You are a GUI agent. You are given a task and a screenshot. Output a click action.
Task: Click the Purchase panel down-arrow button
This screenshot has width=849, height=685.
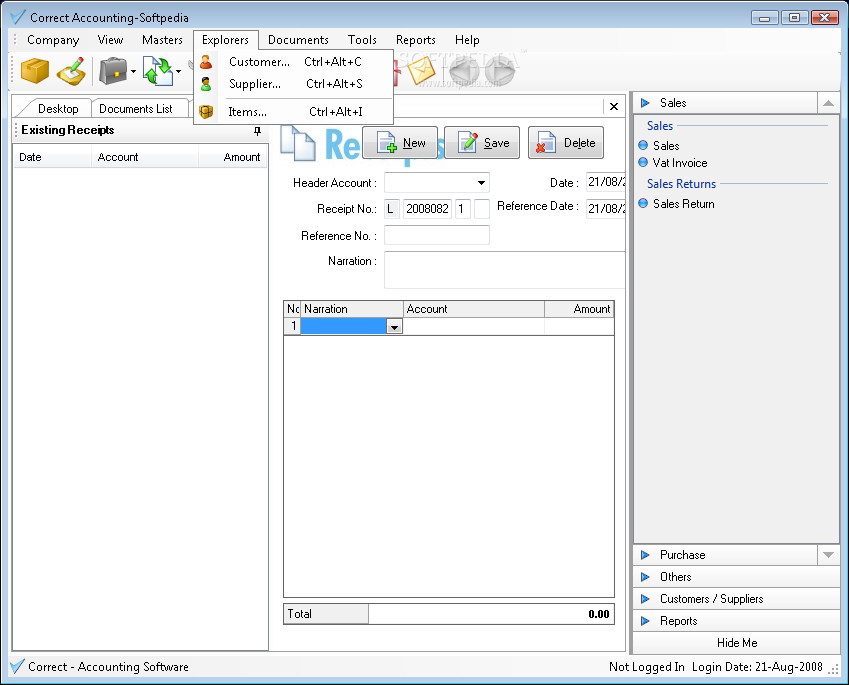[x=828, y=555]
